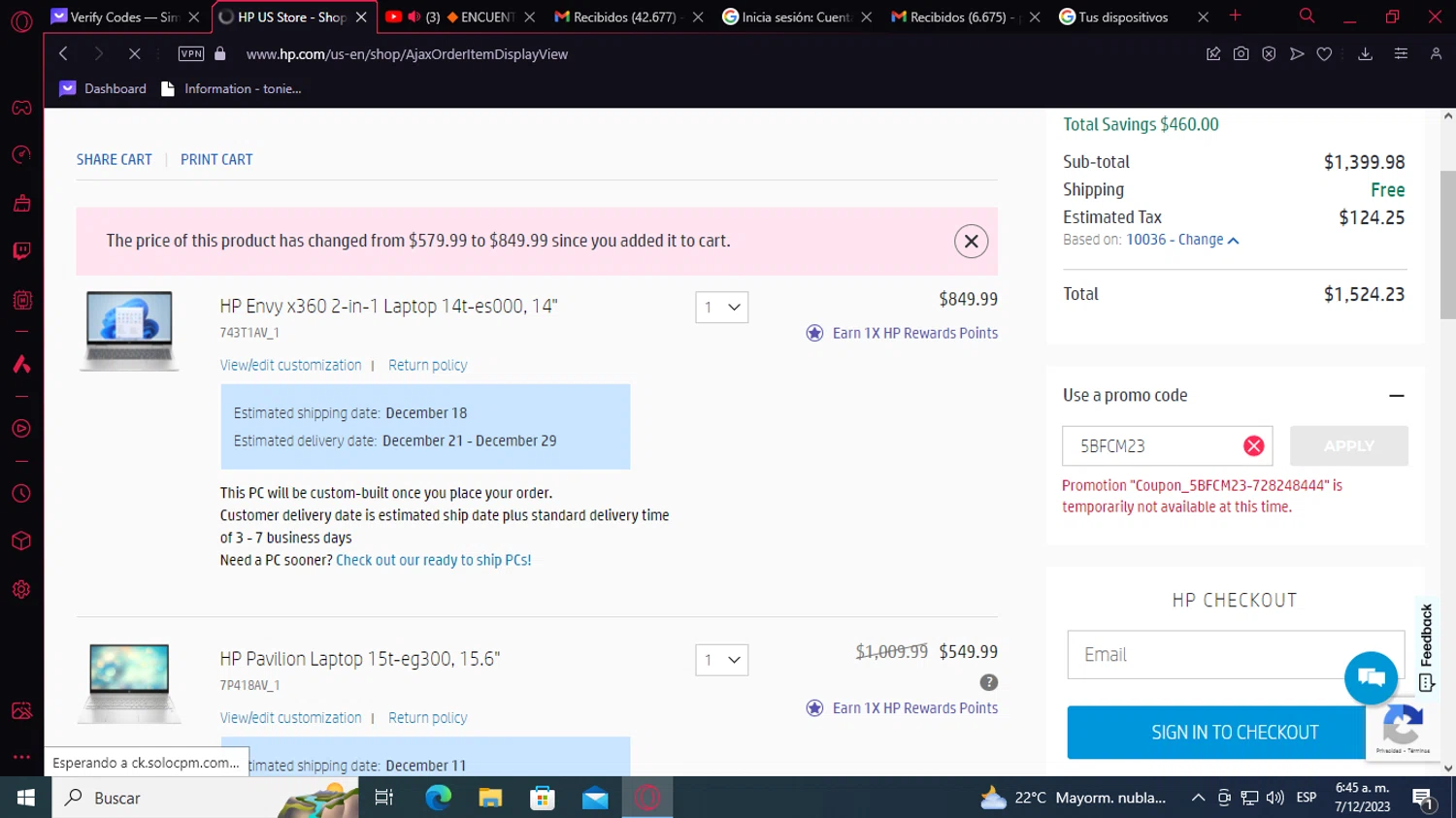The height and width of the screenshot is (818, 1456).
Task: Open the browser profile icon
Action: 1436,54
